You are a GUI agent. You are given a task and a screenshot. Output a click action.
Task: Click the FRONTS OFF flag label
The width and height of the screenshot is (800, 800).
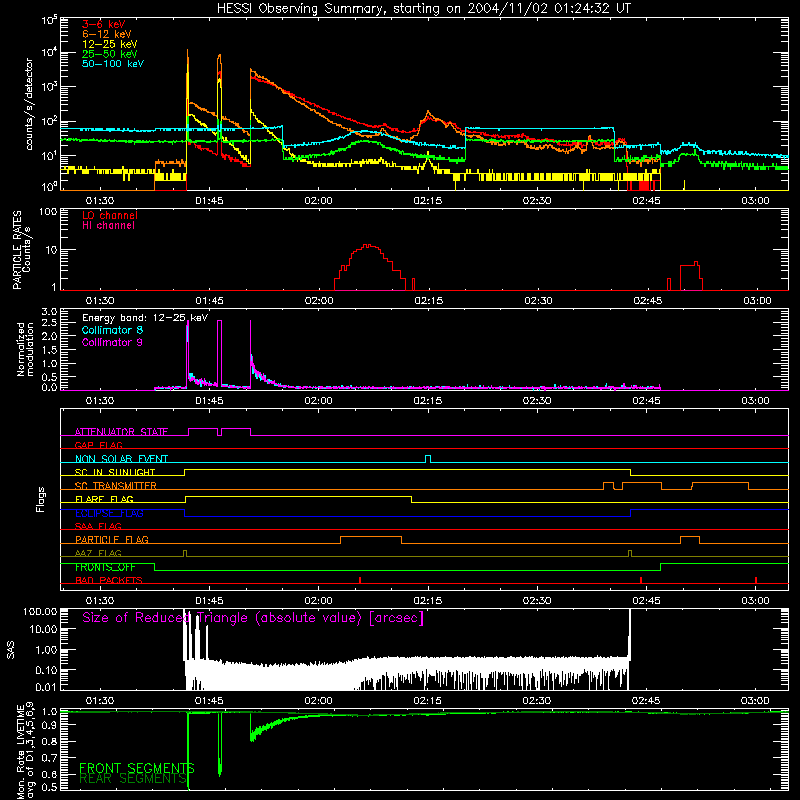click(x=105, y=567)
